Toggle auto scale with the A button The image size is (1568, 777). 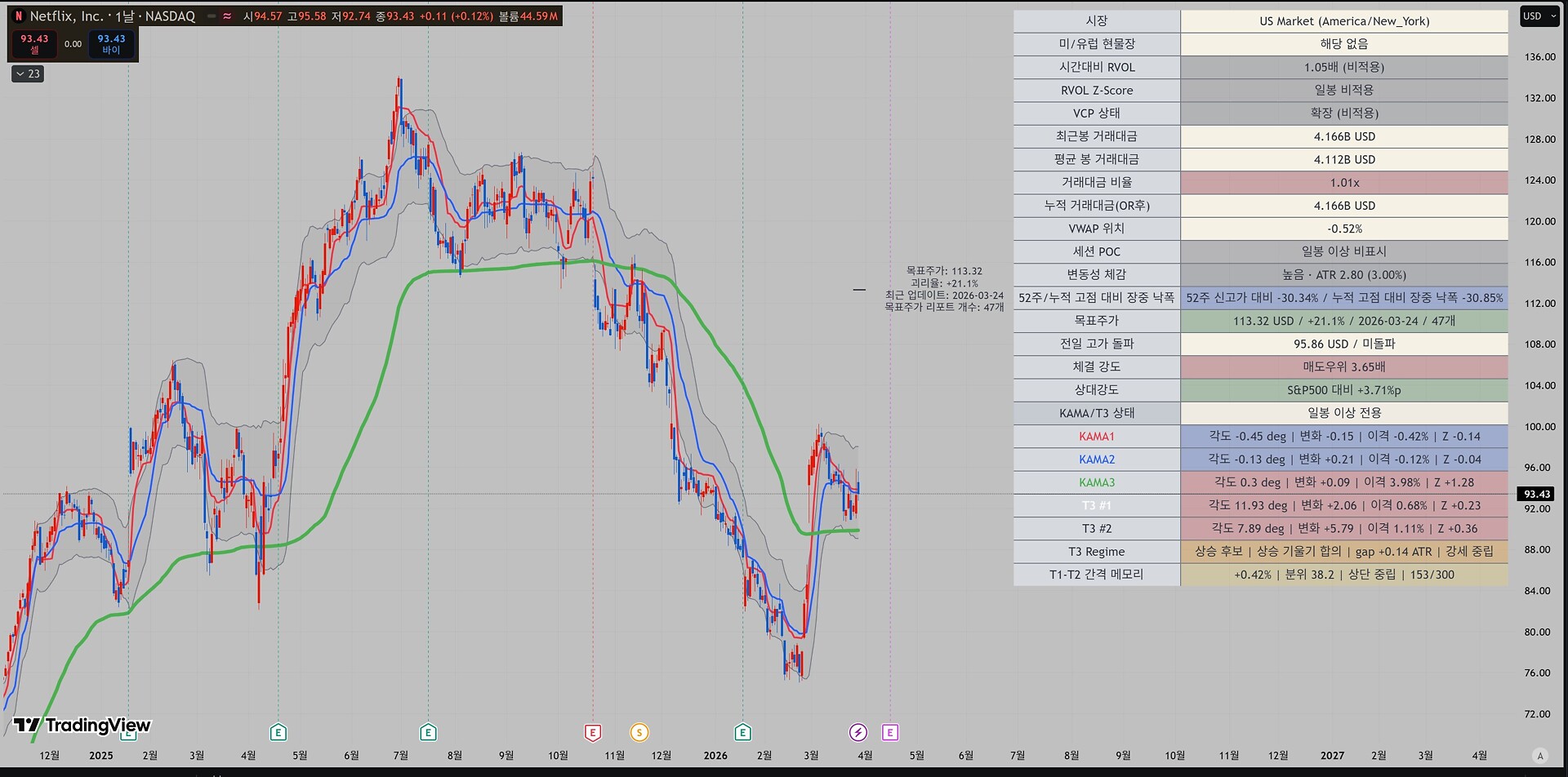1539,756
